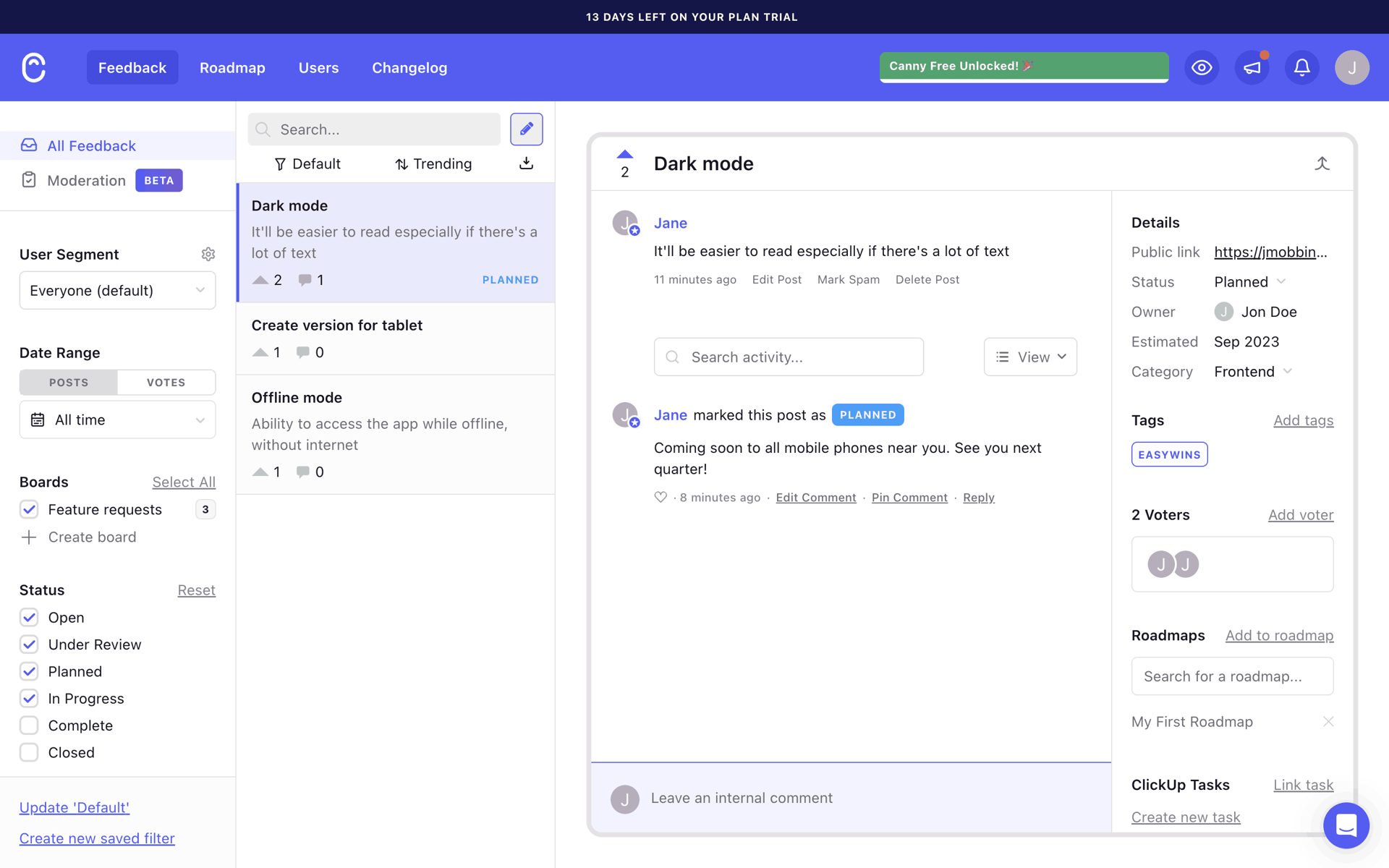Click the comment count icon on Dark mode

coord(305,280)
